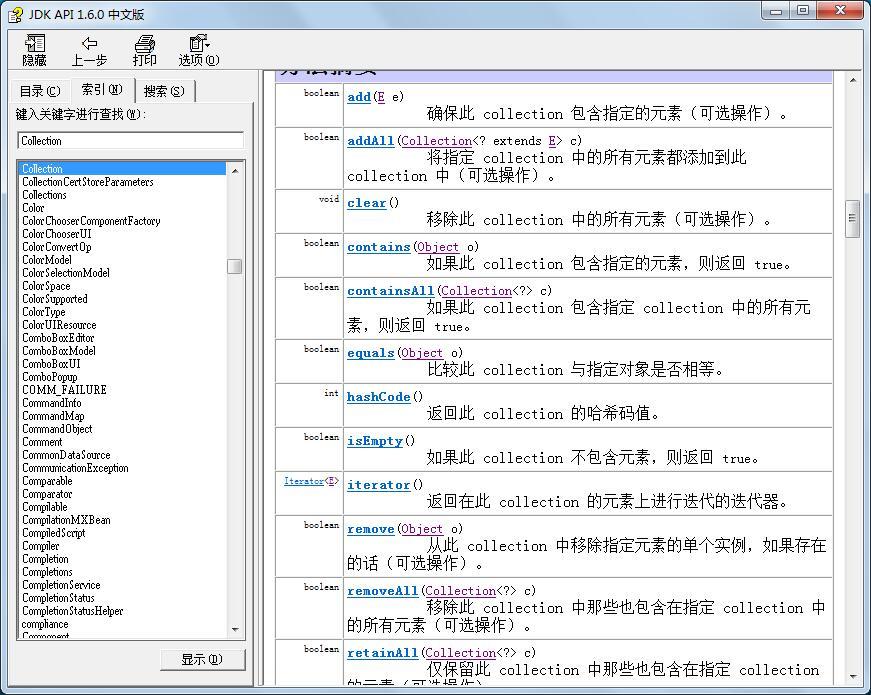Viewport: 871px width, 695px height.
Task: Select ComboBoxModel in the index list
Action: 59,351
